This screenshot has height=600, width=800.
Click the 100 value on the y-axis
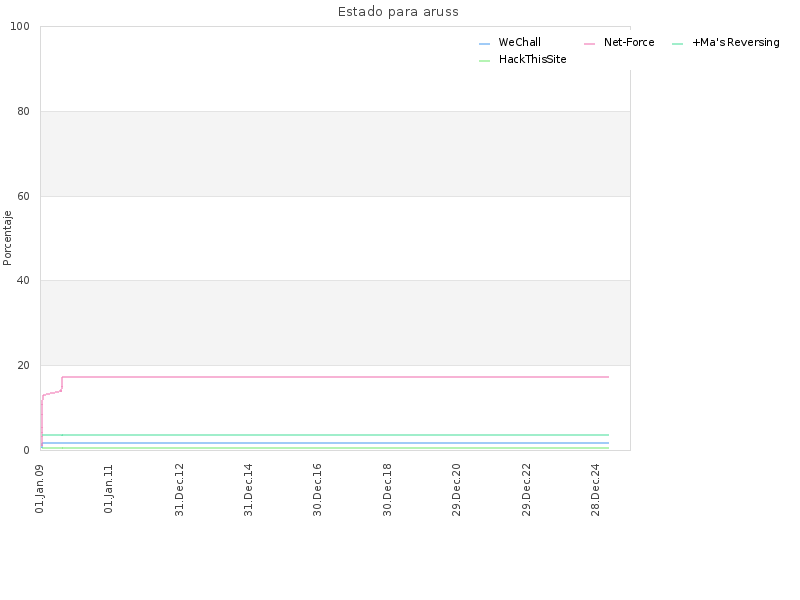pos(20,27)
